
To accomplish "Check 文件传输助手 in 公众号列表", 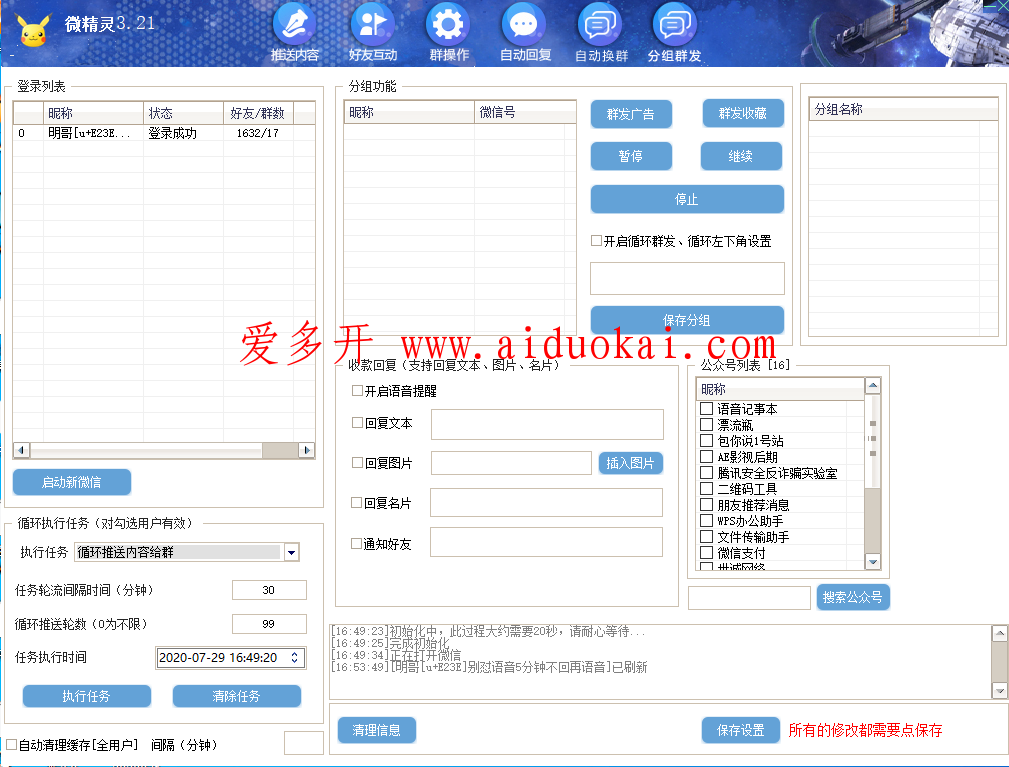I will coord(706,537).
